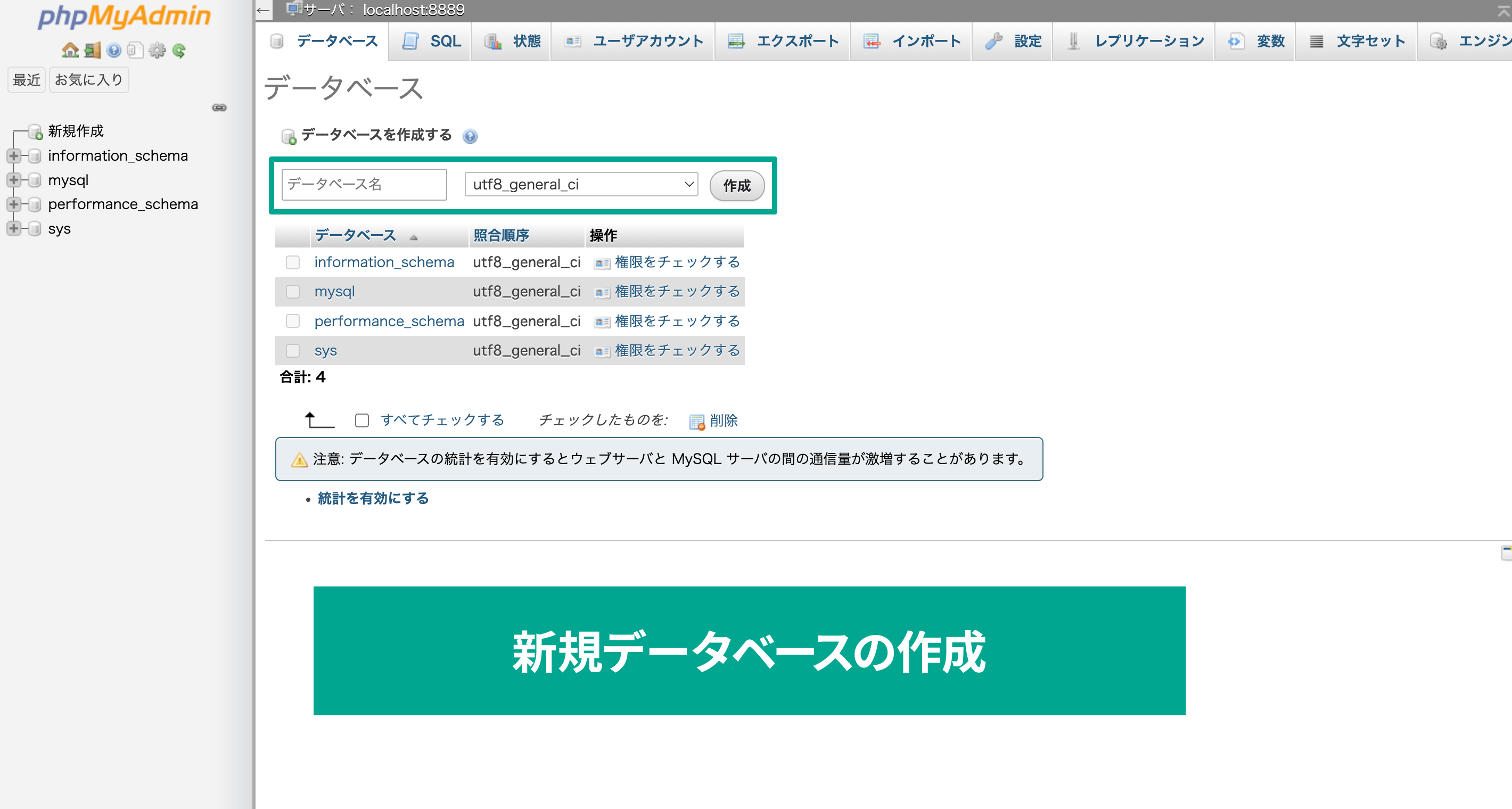This screenshot has width=1512, height=809.
Task: Open performance_schema link in table
Action: click(389, 321)
